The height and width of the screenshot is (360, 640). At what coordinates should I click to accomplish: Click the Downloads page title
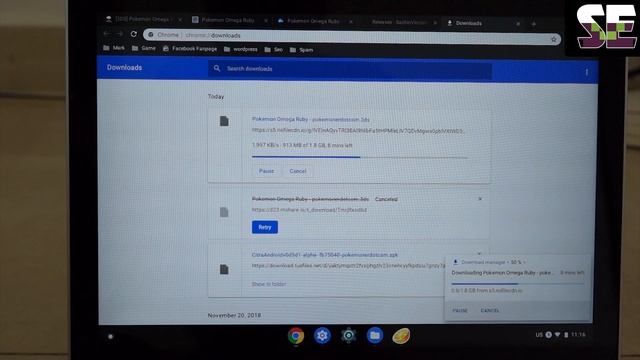[124, 67]
